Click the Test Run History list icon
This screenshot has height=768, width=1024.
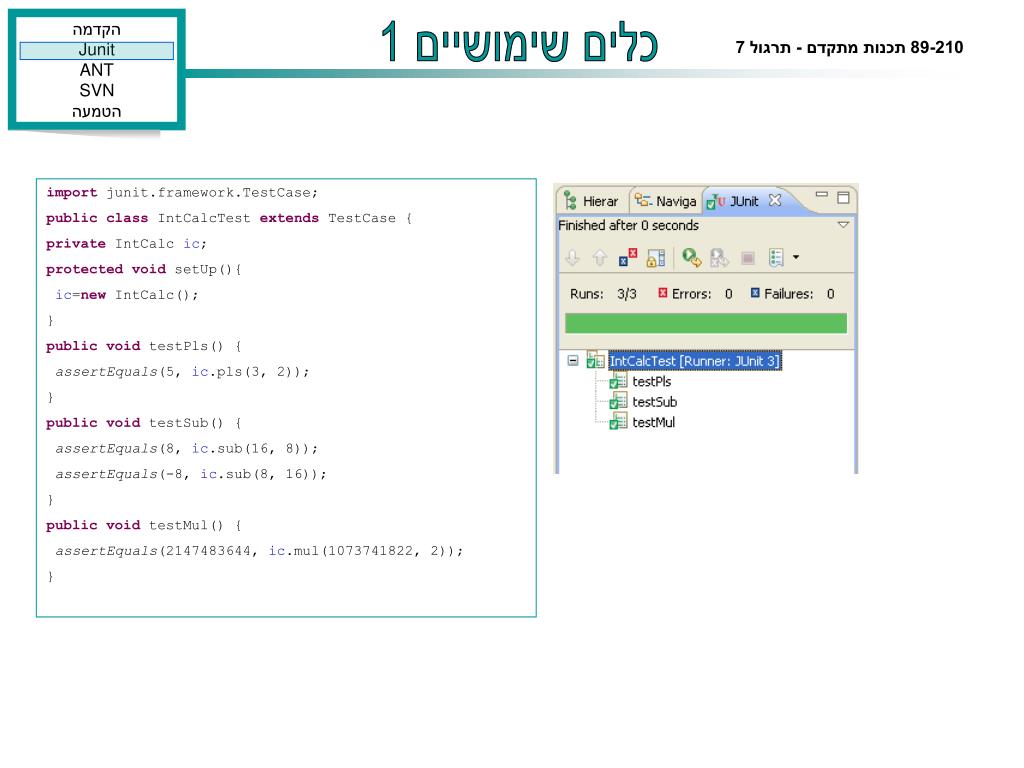tap(776, 258)
